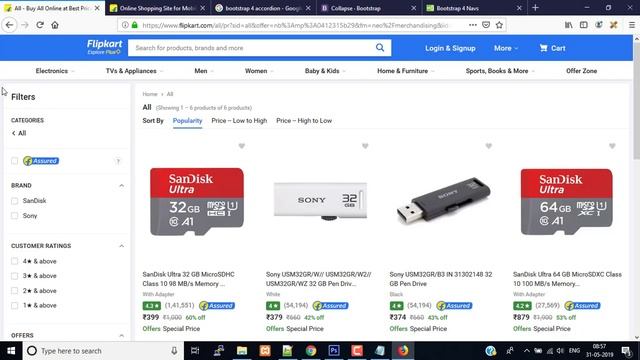The width and height of the screenshot is (640, 360).
Task: Check the 4★ & above rating filter
Action: pyautogui.click(x=15, y=261)
